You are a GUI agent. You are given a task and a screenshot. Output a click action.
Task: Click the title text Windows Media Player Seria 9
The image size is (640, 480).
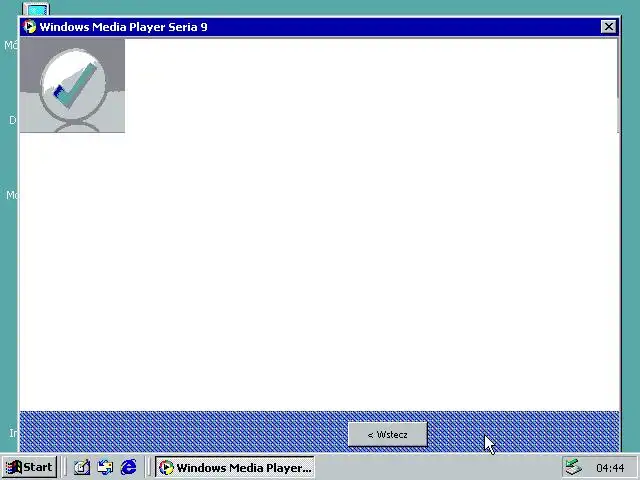[123, 27]
